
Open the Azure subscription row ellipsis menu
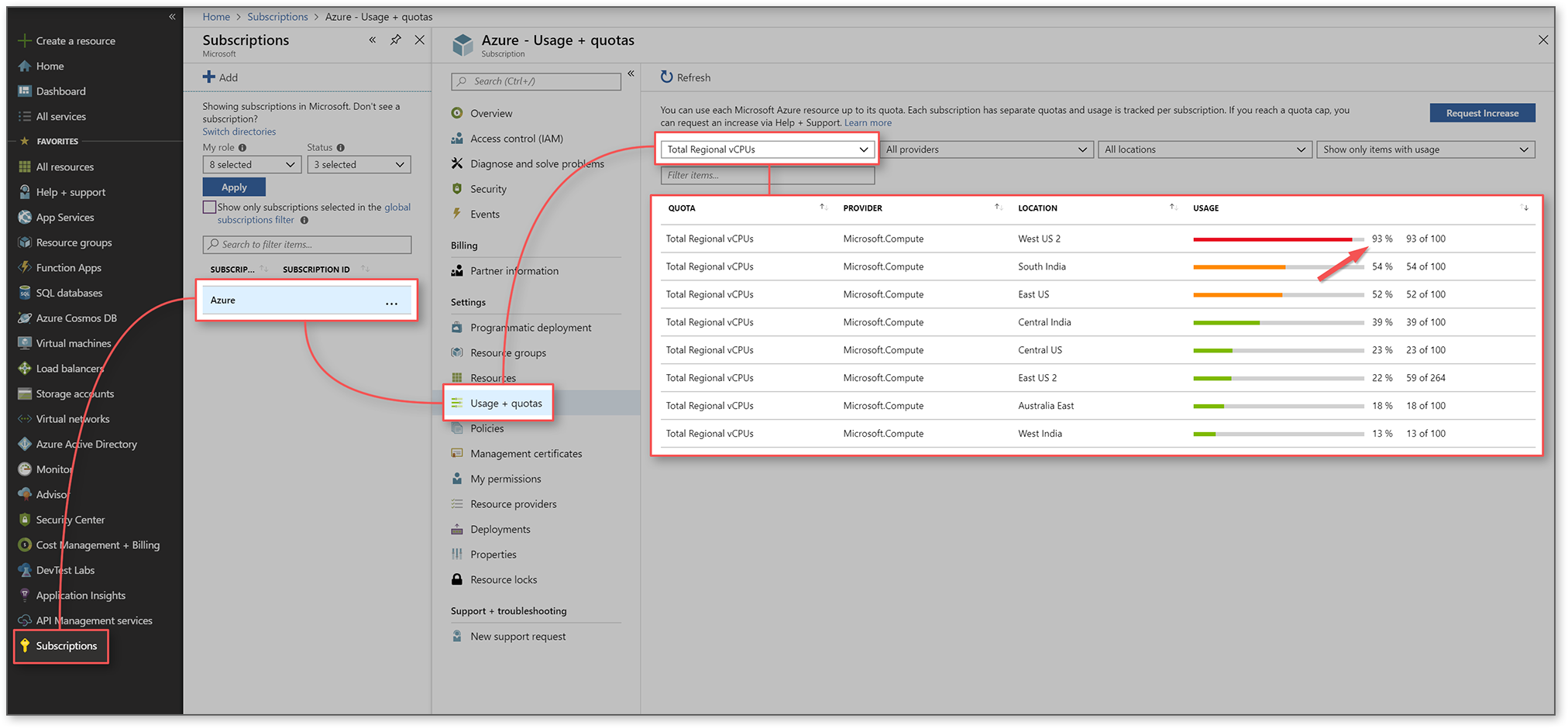391,302
